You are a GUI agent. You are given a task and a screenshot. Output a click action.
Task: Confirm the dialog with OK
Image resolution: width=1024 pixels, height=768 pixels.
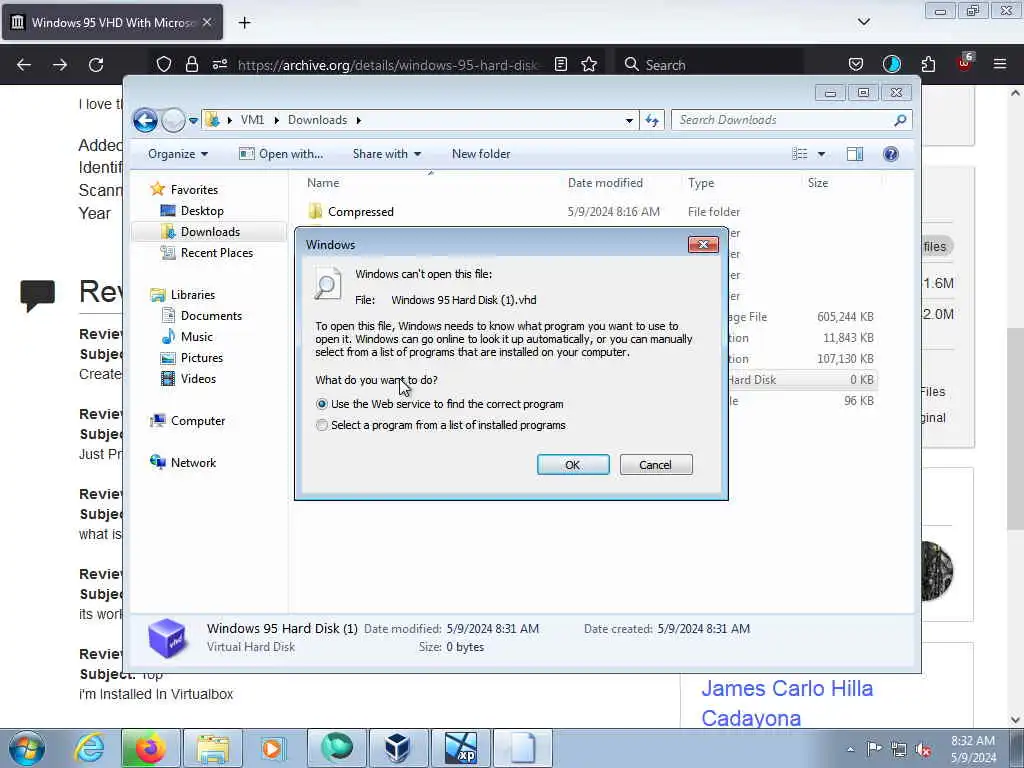coord(573,465)
